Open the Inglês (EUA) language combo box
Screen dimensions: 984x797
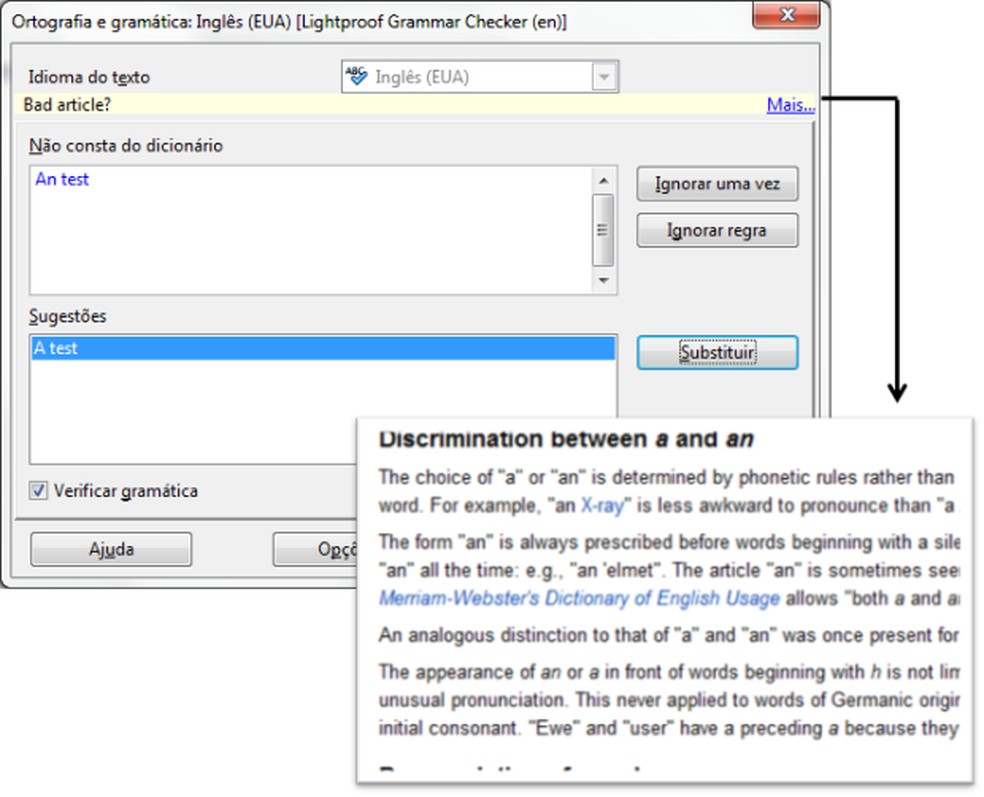[x=480, y=77]
